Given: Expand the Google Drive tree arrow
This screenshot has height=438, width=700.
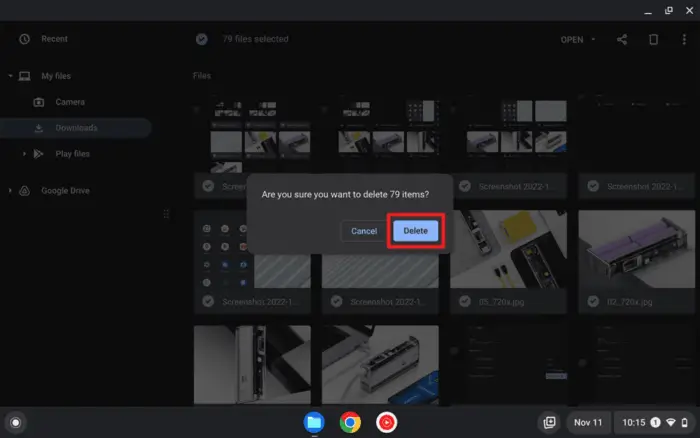Looking at the screenshot, I should coord(10,191).
